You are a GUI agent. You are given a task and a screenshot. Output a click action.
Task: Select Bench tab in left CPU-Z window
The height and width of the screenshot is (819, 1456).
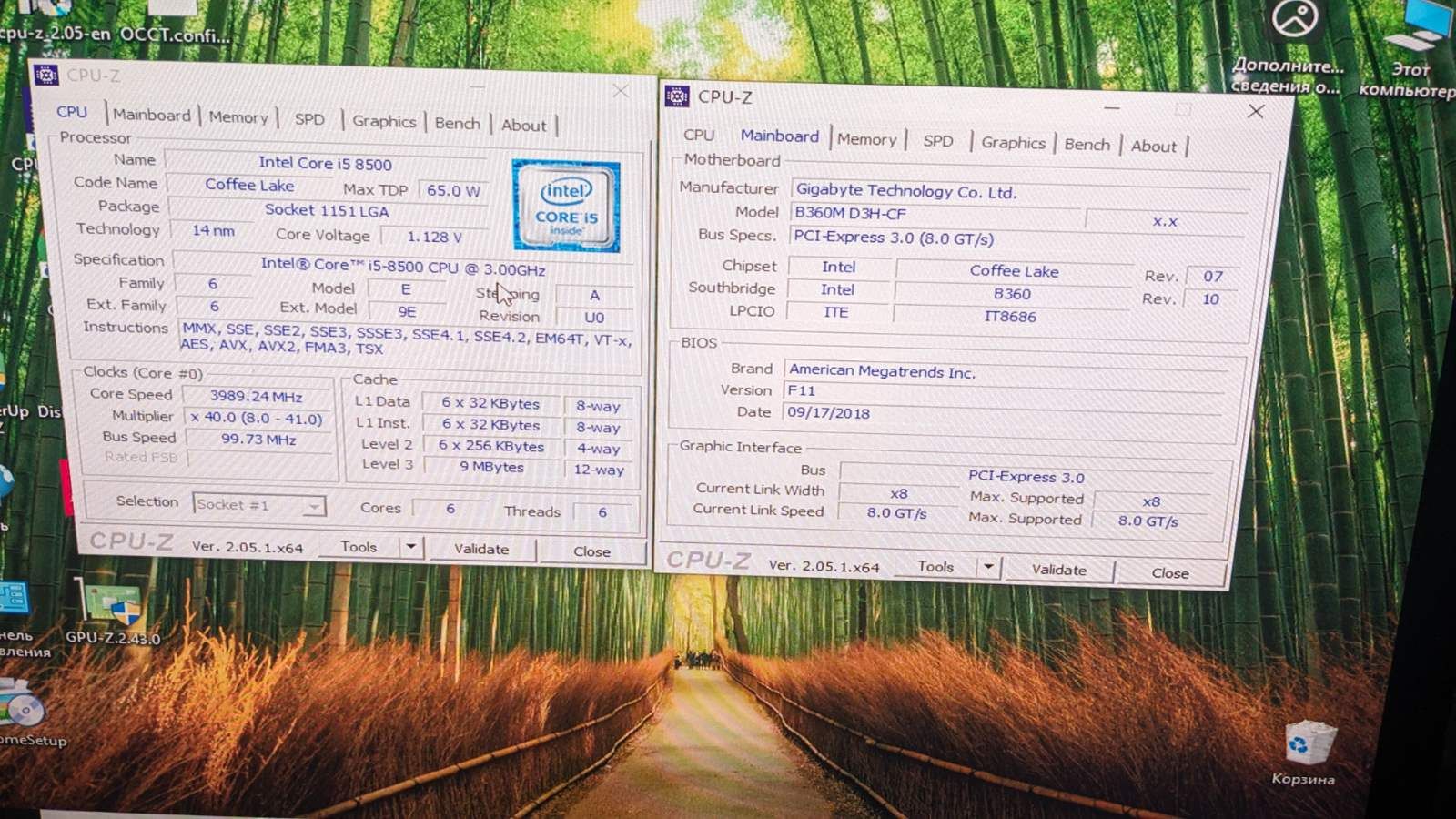(x=457, y=123)
